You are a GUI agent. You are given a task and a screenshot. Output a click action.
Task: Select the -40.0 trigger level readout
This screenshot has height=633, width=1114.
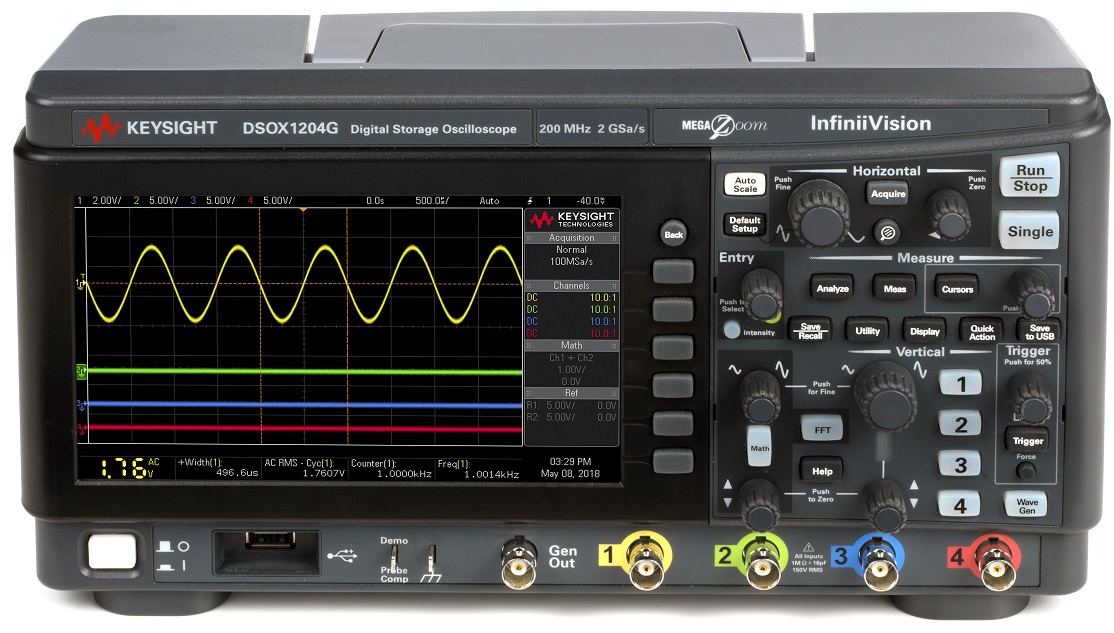[590, 200]
